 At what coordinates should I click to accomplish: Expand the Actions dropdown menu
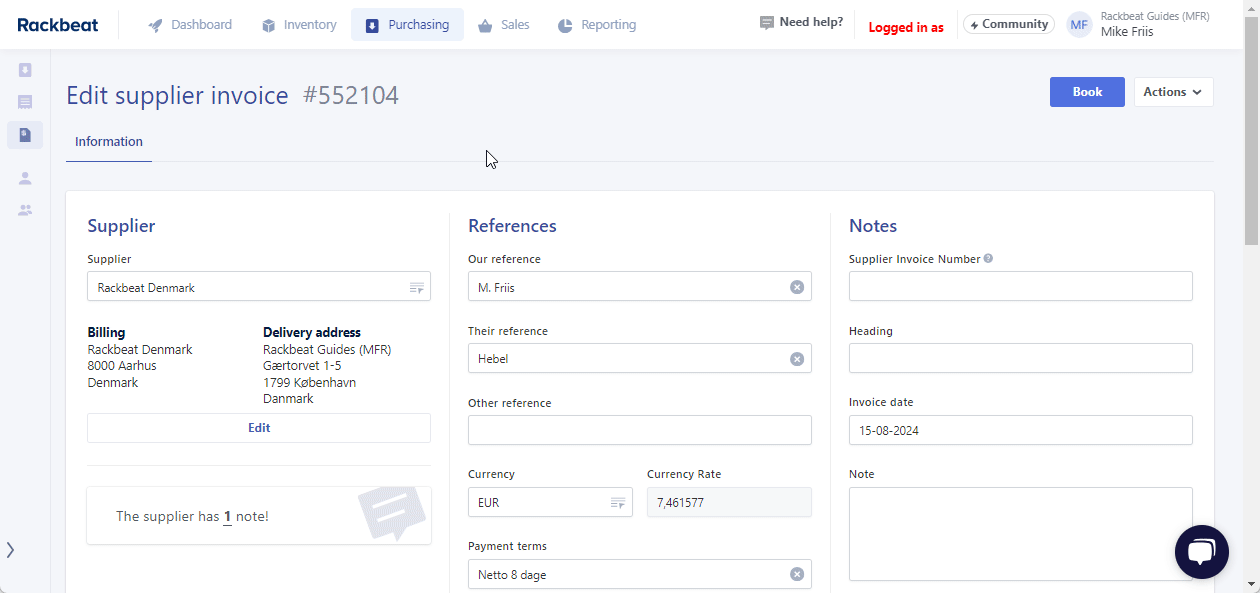(x=1173, y=92)
